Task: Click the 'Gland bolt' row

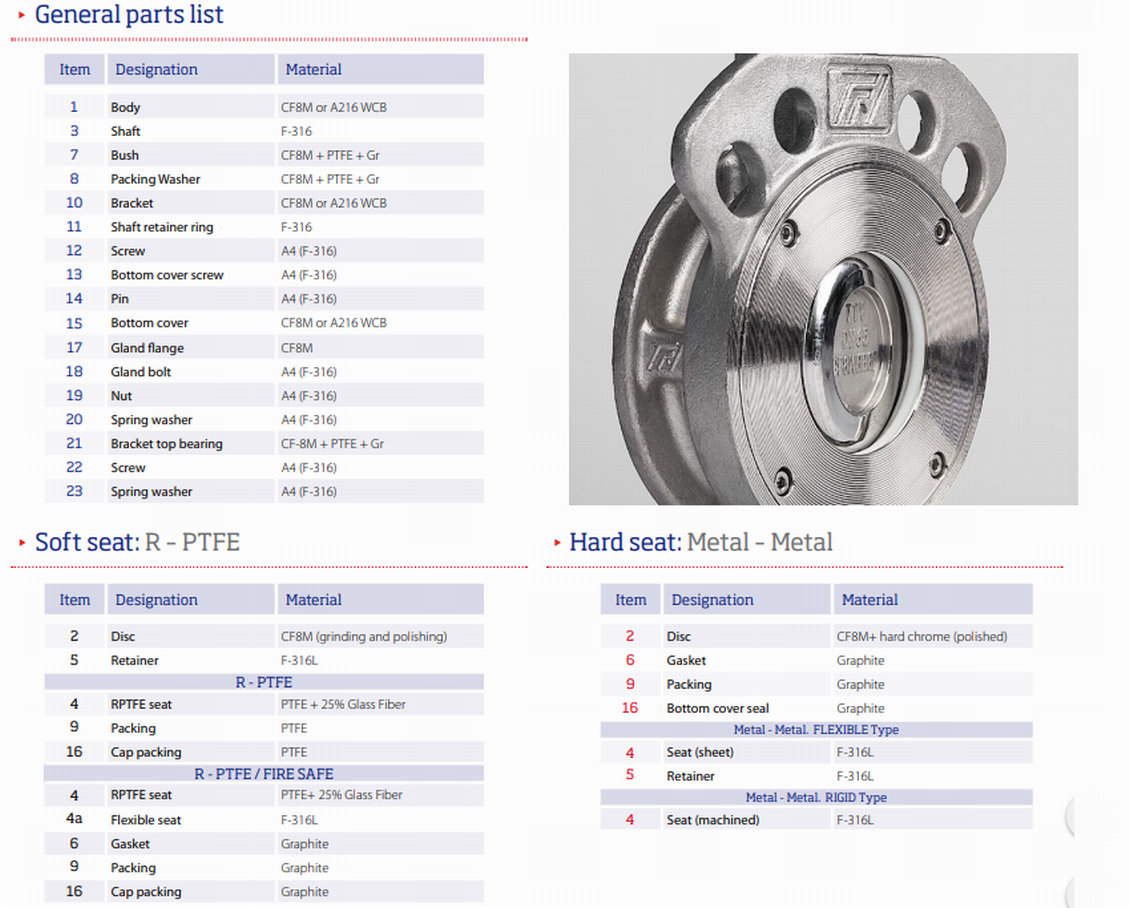Action: click(x=264, y=372)
